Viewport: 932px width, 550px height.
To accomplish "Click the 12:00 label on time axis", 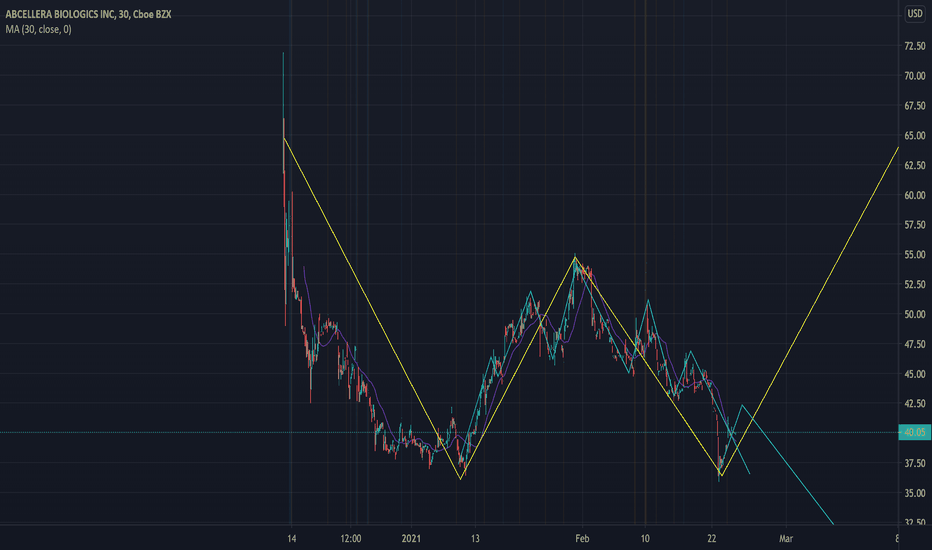I will point(351,539).
